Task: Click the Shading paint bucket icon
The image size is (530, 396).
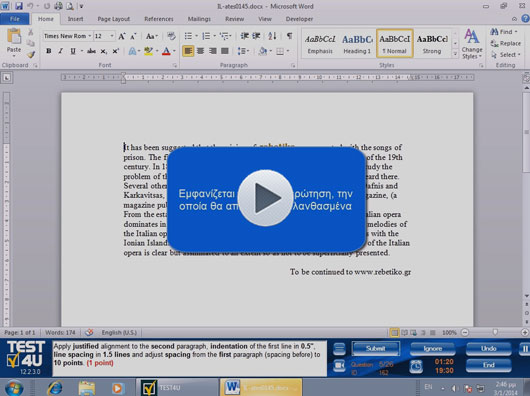Action: tap(263, 51)
